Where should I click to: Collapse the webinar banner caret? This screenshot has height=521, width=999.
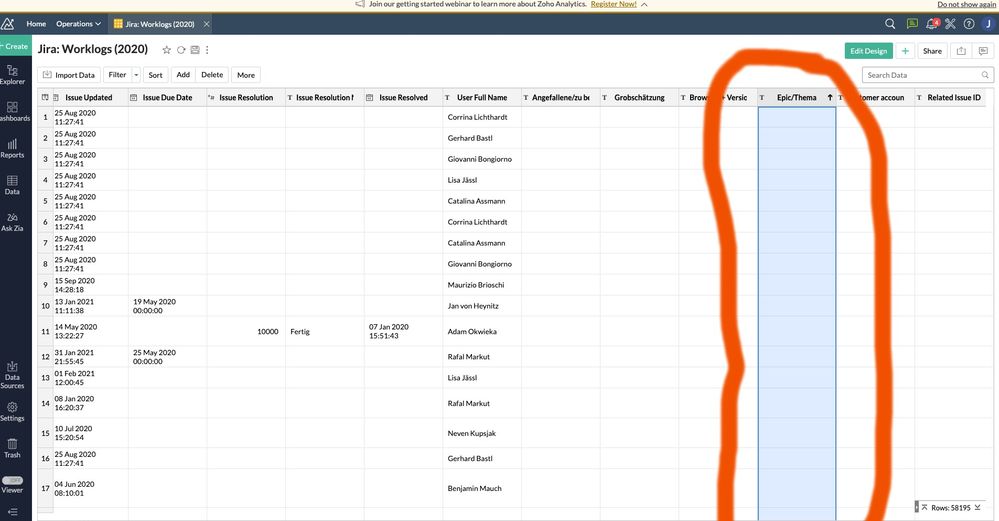tap(645, 4)
